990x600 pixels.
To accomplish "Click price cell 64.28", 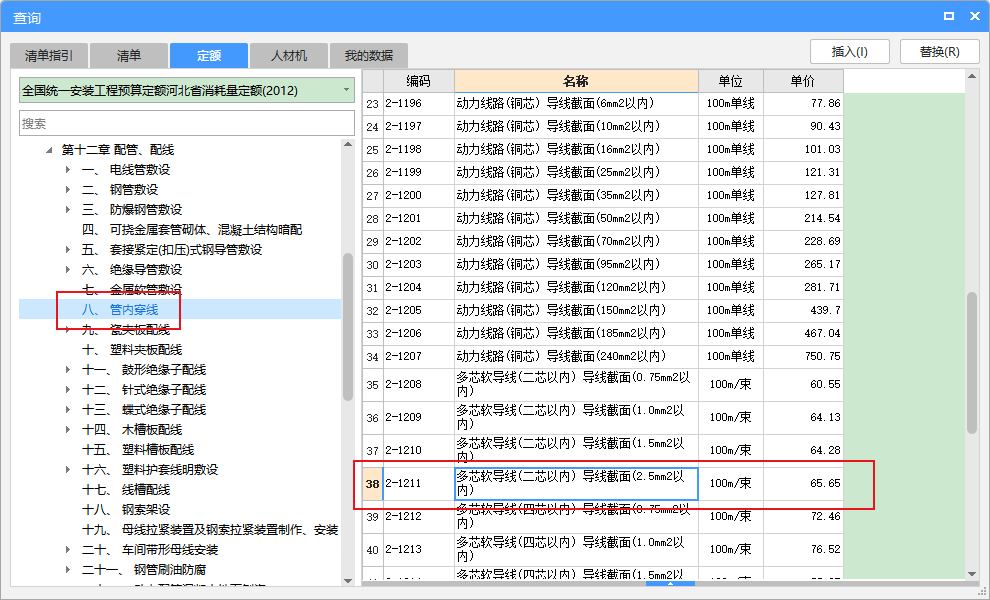I will tap(803, 450).
